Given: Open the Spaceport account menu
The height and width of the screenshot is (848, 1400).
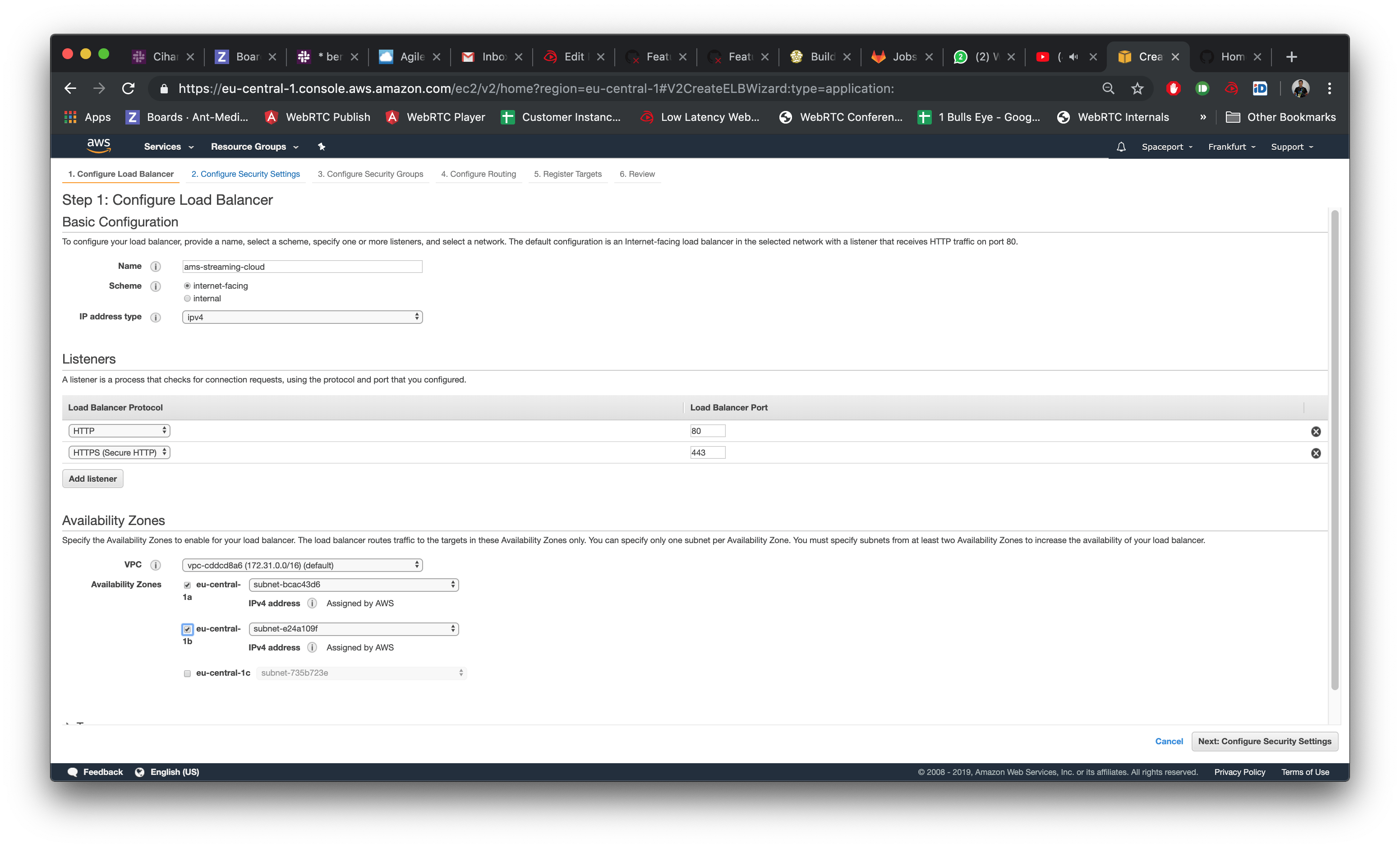Looking at the screenshot, I should (x=1167, y=147).
